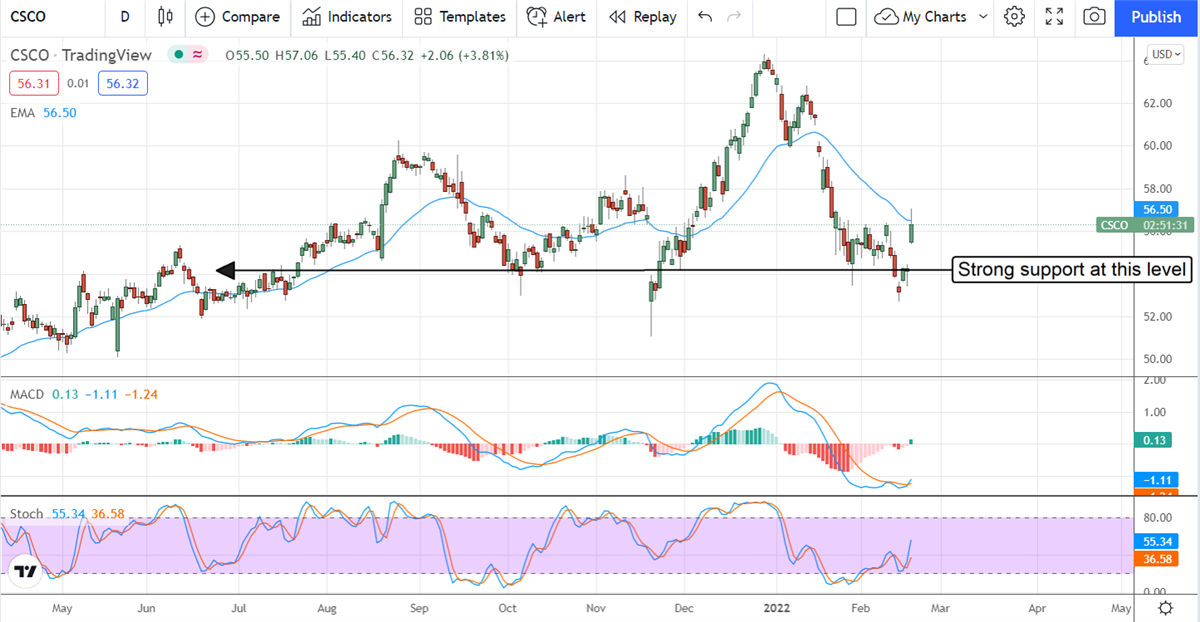Toggle the red approximate-data indicator
The width and height of the screenshot is (1200, 622).
tap(198, 55)
